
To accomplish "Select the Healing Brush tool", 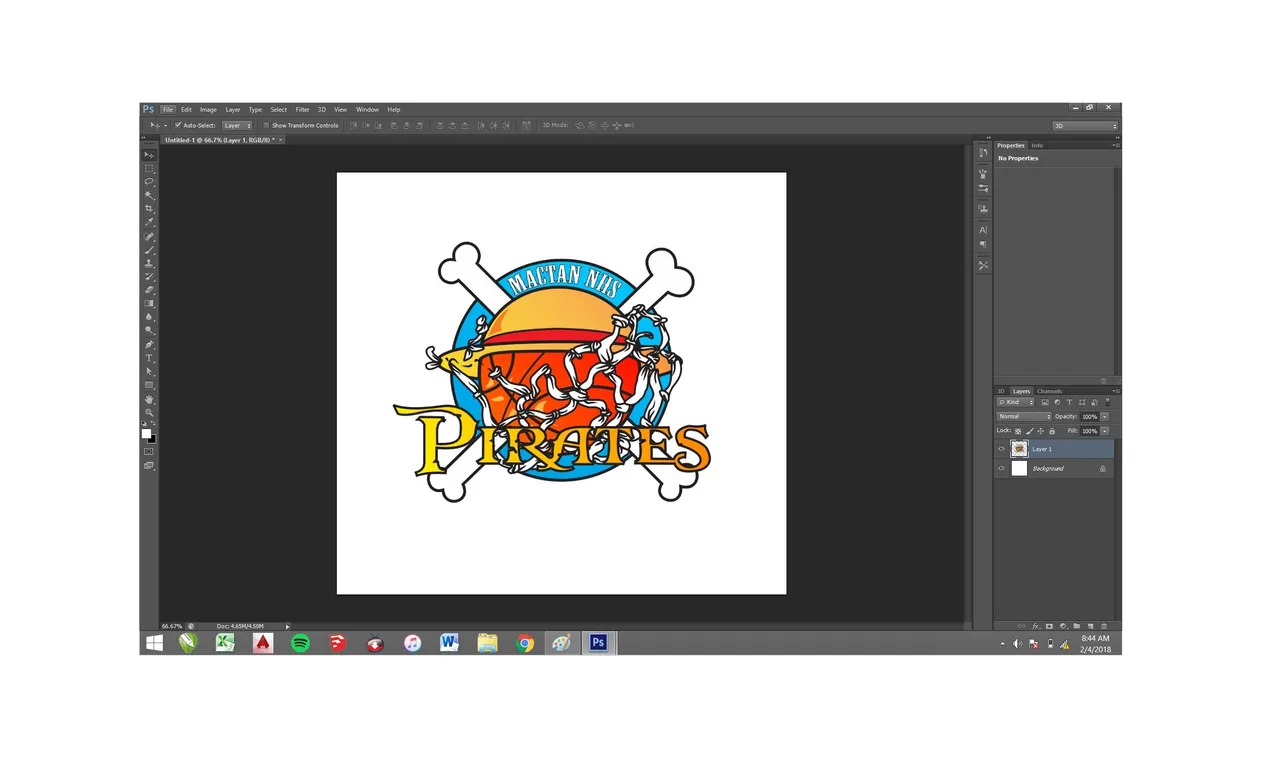I will coord(149,236).
